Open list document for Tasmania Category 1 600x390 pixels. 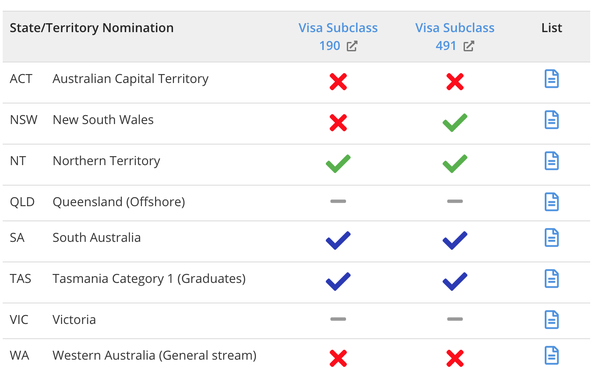(x=551, y=279)
